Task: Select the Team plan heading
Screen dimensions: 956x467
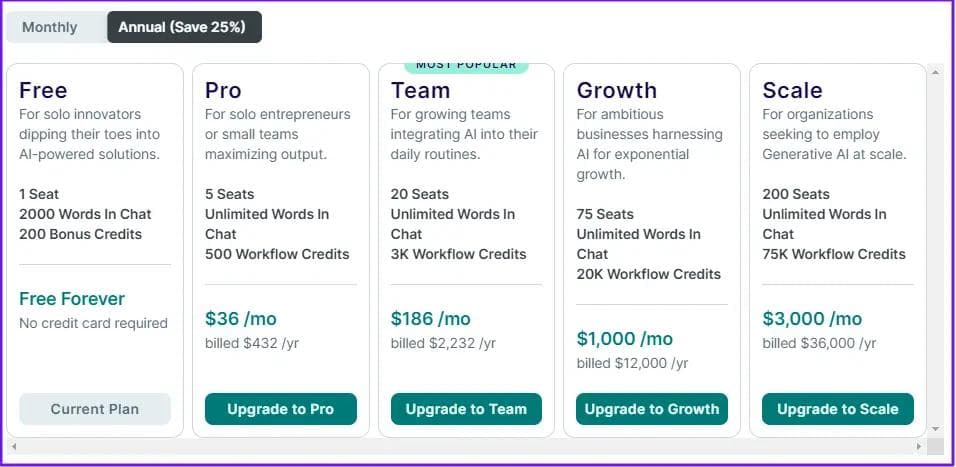Action: click(420, 90)
